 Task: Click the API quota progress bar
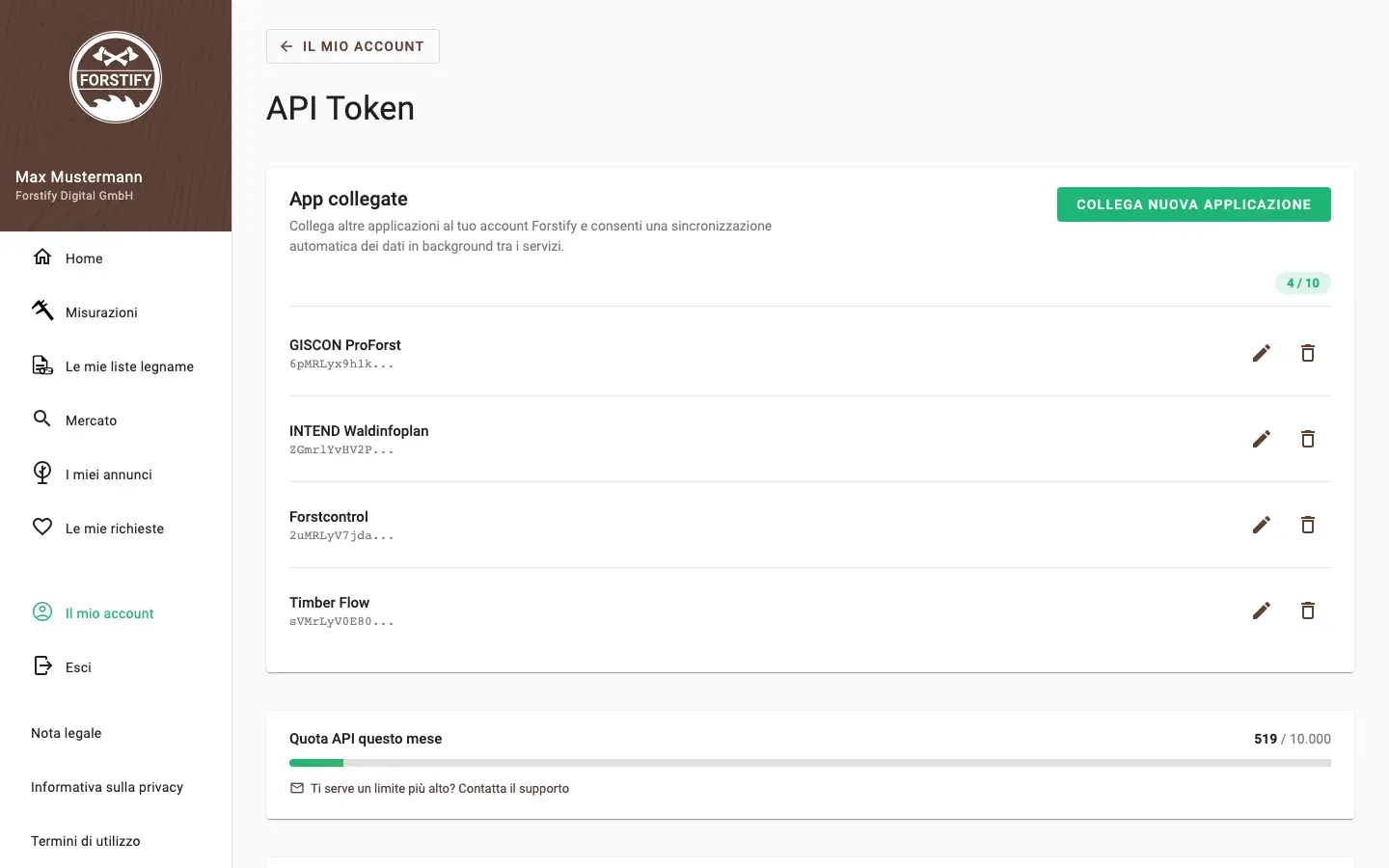click(x=810, y=763)
